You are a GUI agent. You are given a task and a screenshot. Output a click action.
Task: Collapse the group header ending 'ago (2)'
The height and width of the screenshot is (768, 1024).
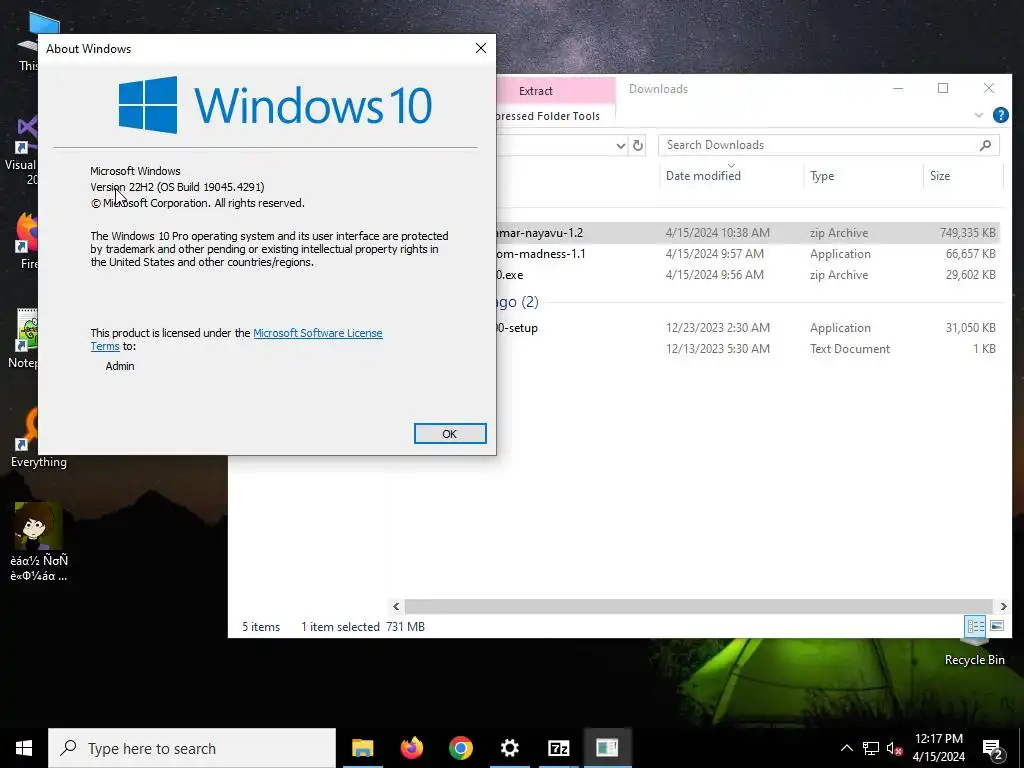pos(517,302)
